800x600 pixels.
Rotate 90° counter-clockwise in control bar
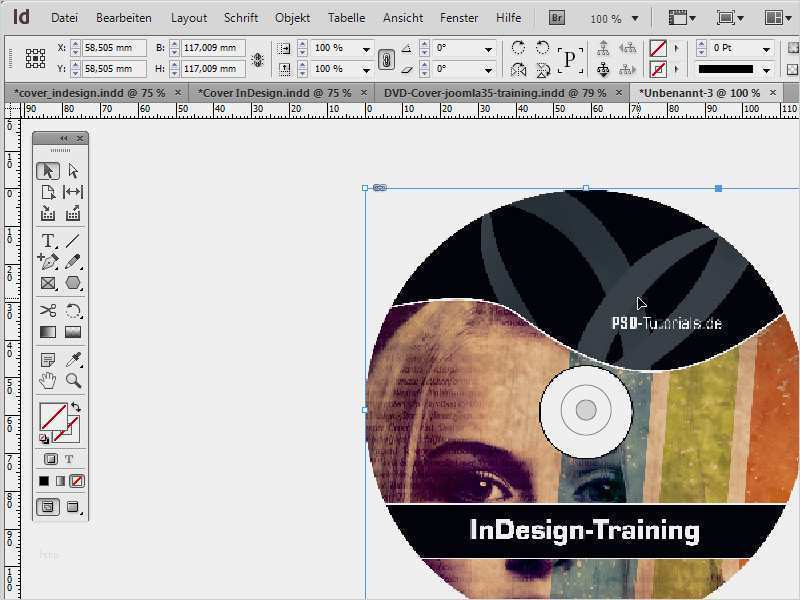click(x=542, y=48)
